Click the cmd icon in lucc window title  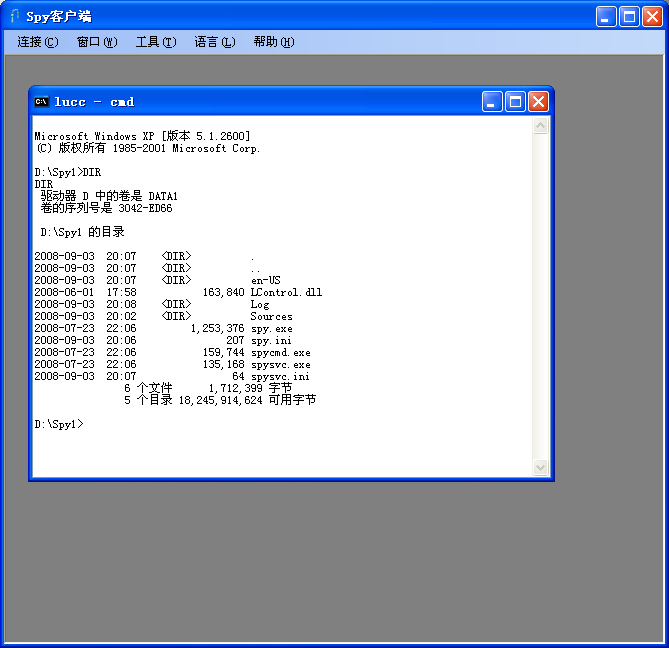(41, 102)
